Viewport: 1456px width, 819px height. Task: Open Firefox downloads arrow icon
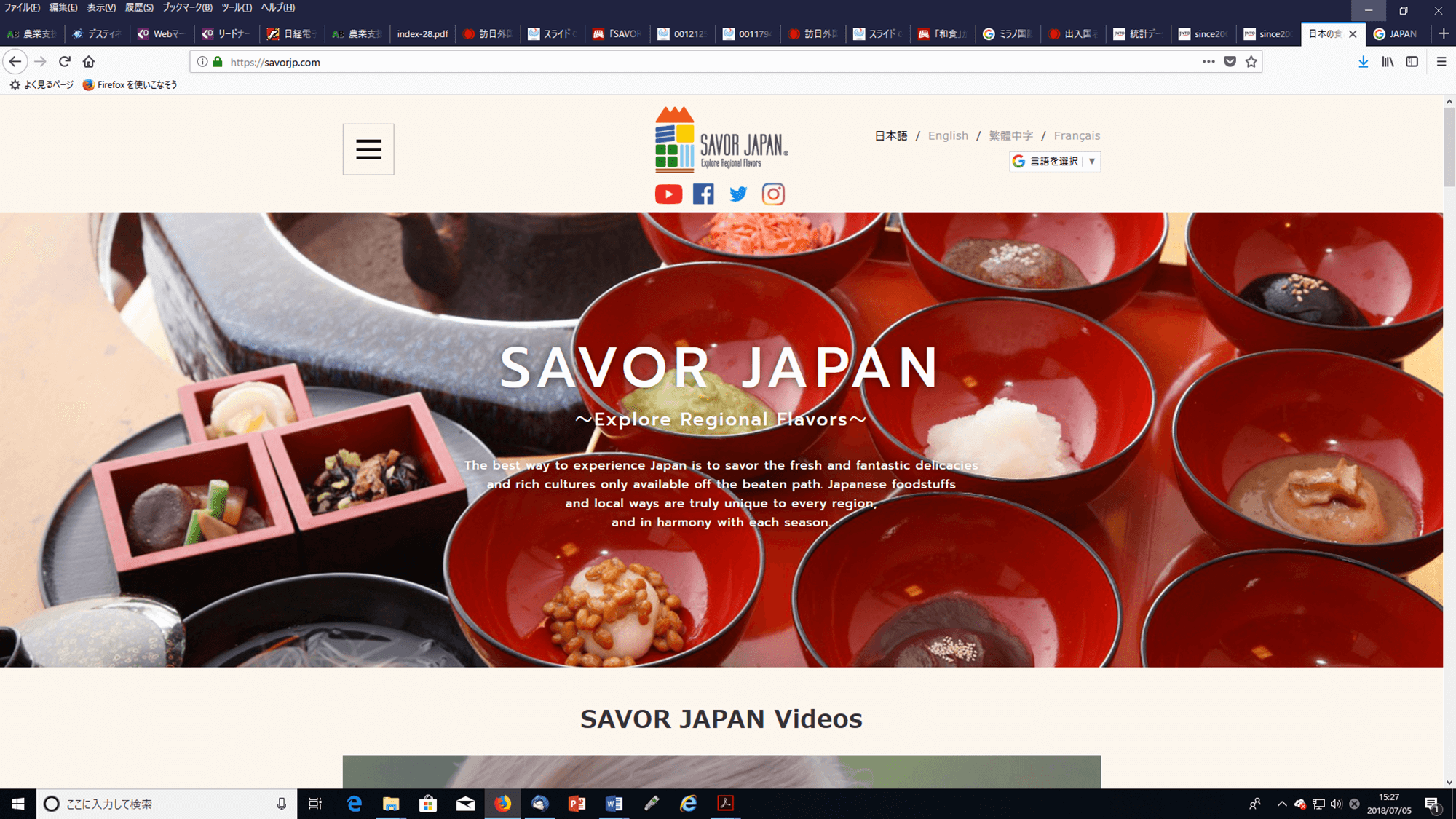point(1363,62)
